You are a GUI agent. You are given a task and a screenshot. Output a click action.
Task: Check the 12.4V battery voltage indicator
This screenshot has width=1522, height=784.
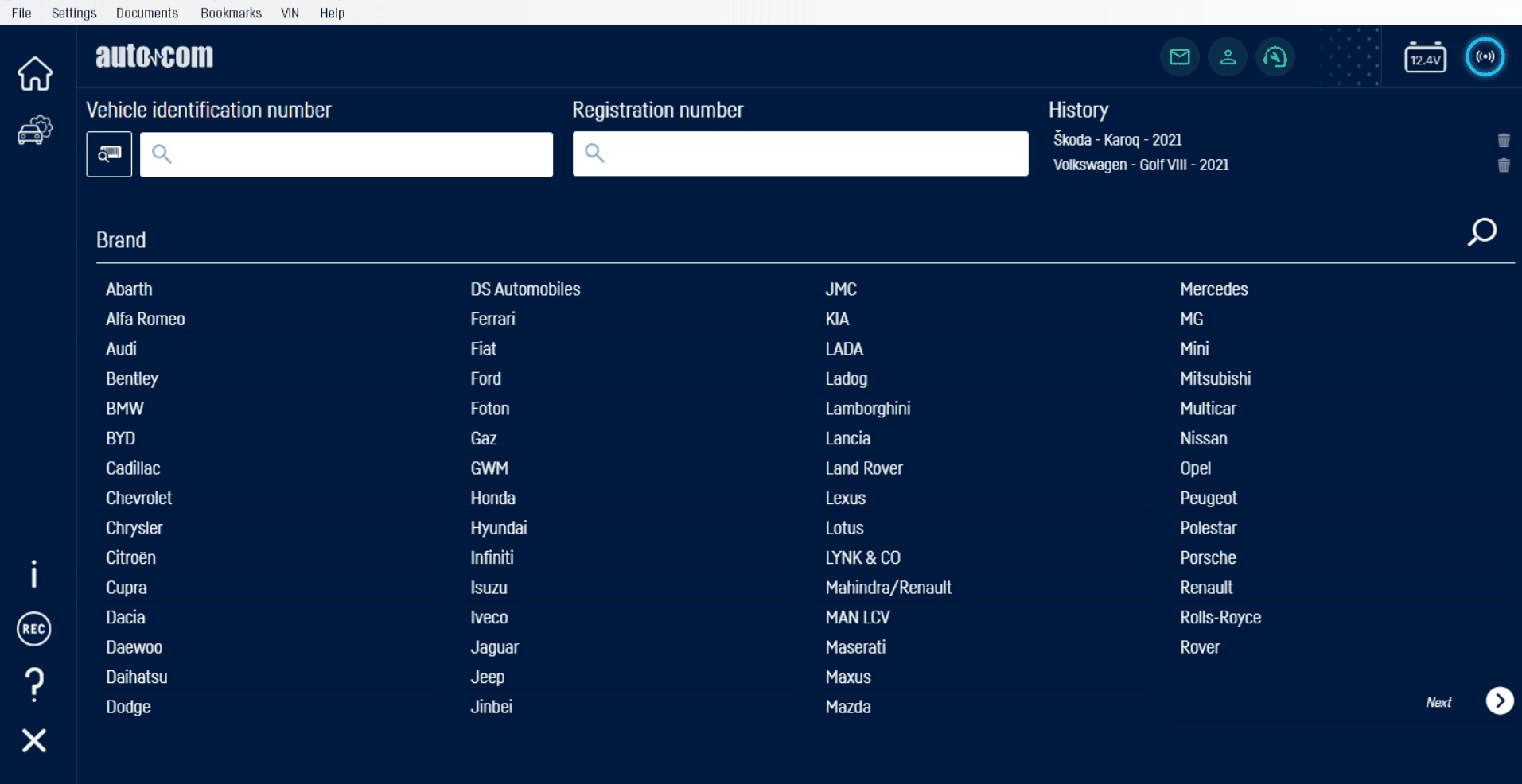pyautogui.click(x=1424, y=58)
